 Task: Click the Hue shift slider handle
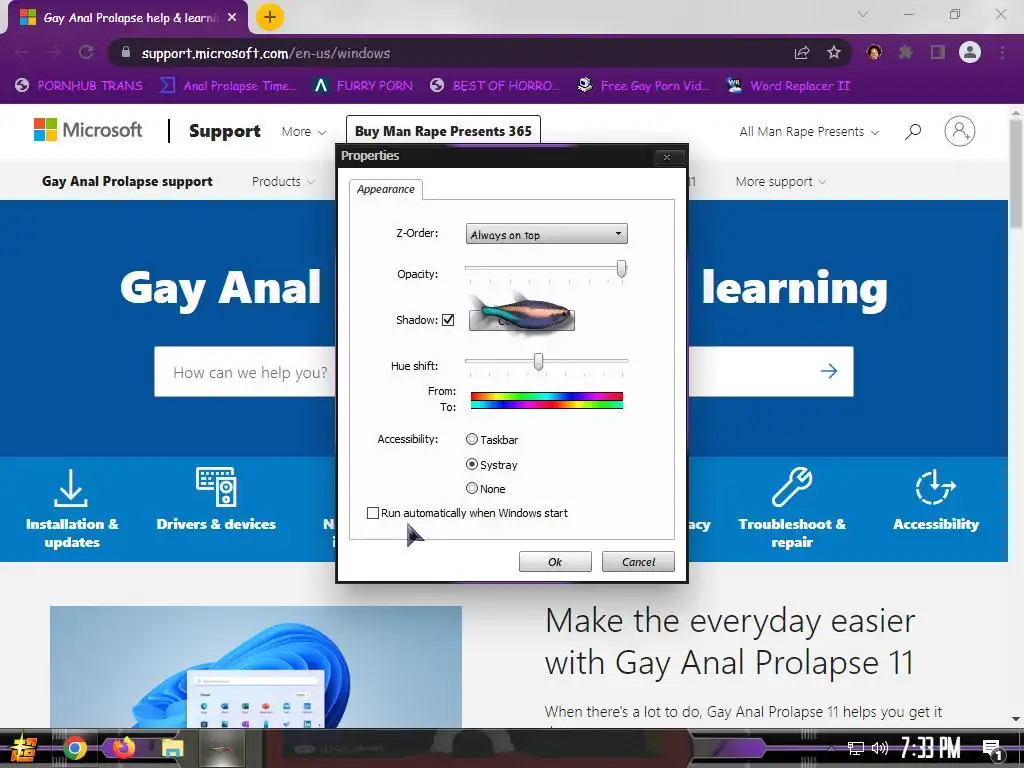pyautogui.click(x=538, y=361)
